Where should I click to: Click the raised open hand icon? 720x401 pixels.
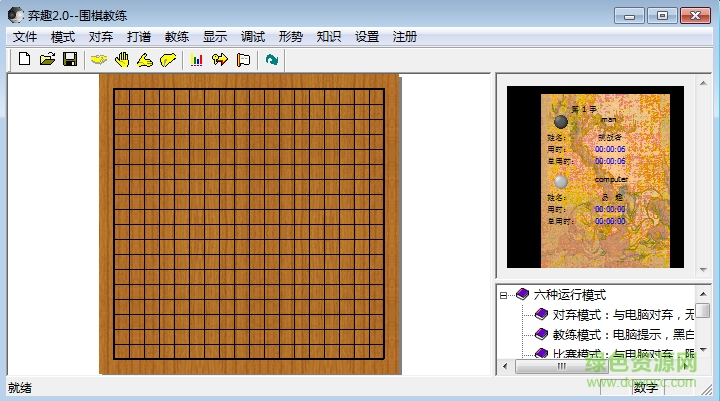coord(122,60)
